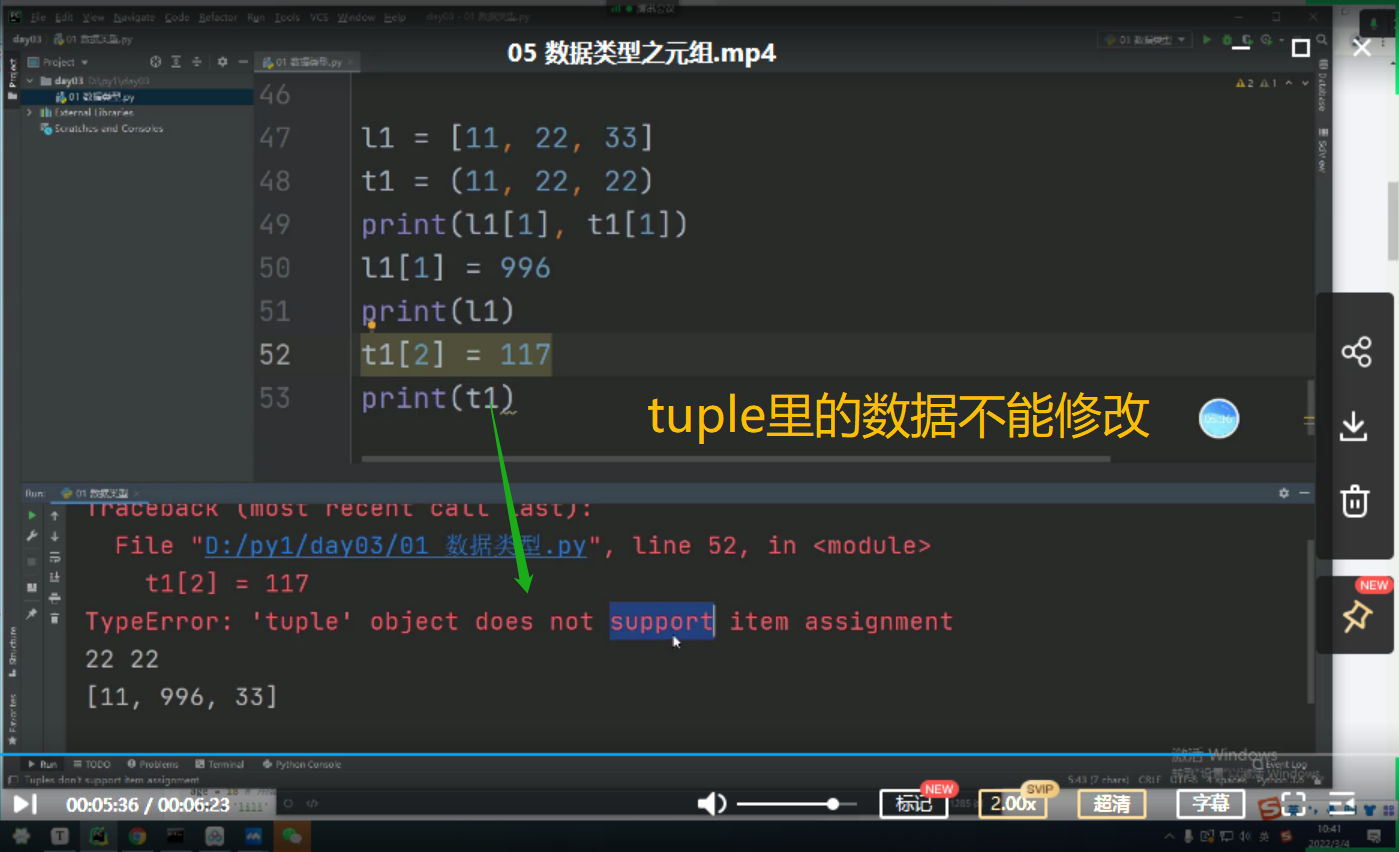
Task: Click the Windows Start button
Action: point(20,836)
